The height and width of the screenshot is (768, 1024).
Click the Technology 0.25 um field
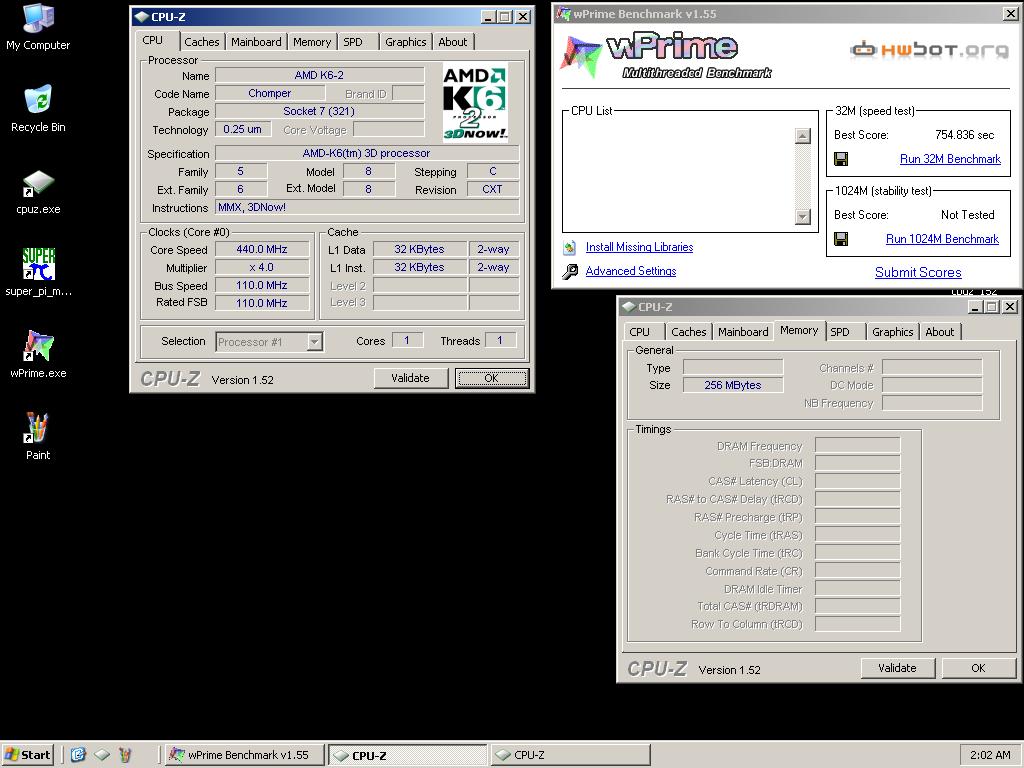click(243, 129)
